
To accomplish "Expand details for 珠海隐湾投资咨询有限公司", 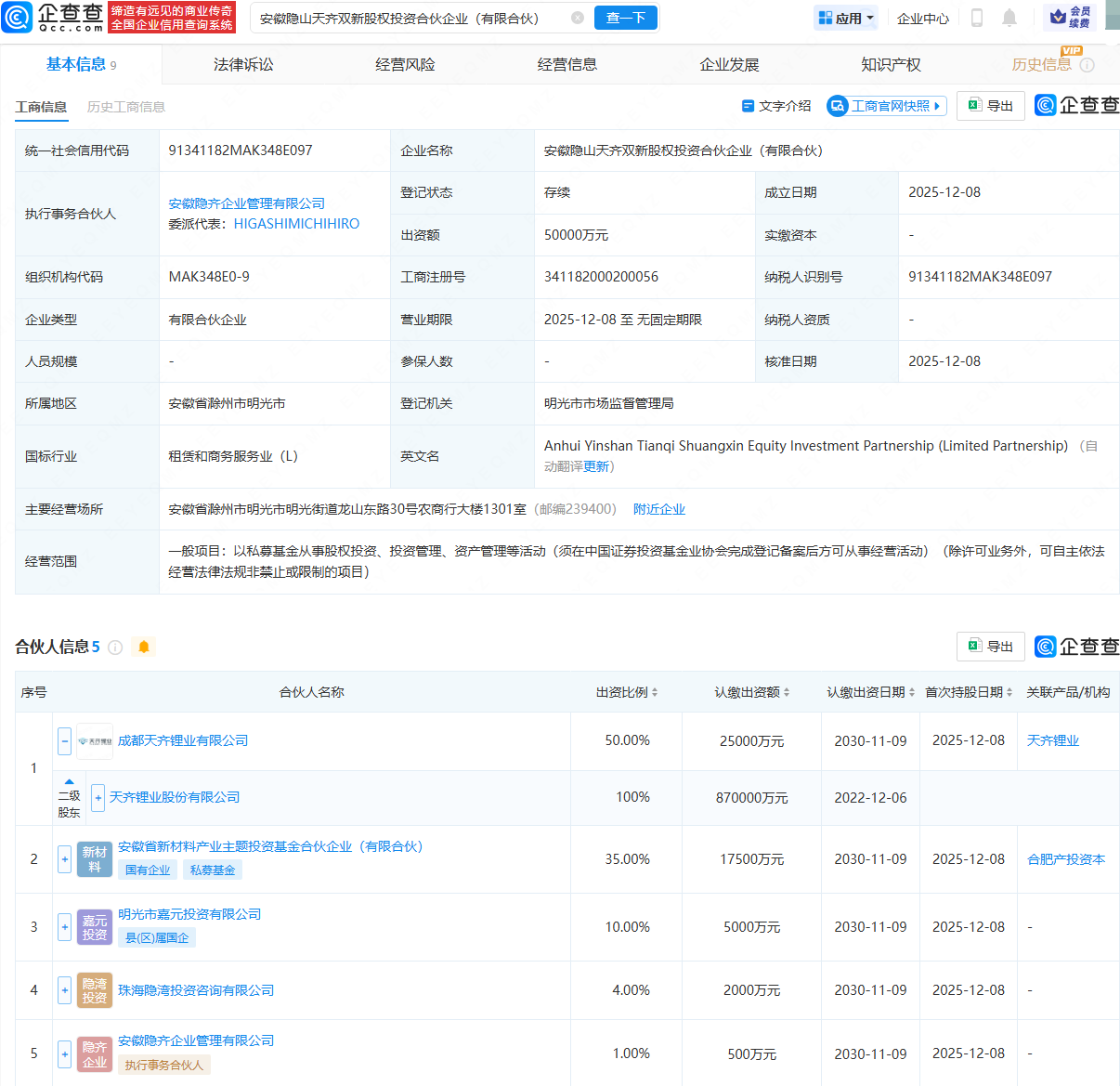I will click(64, 990).
